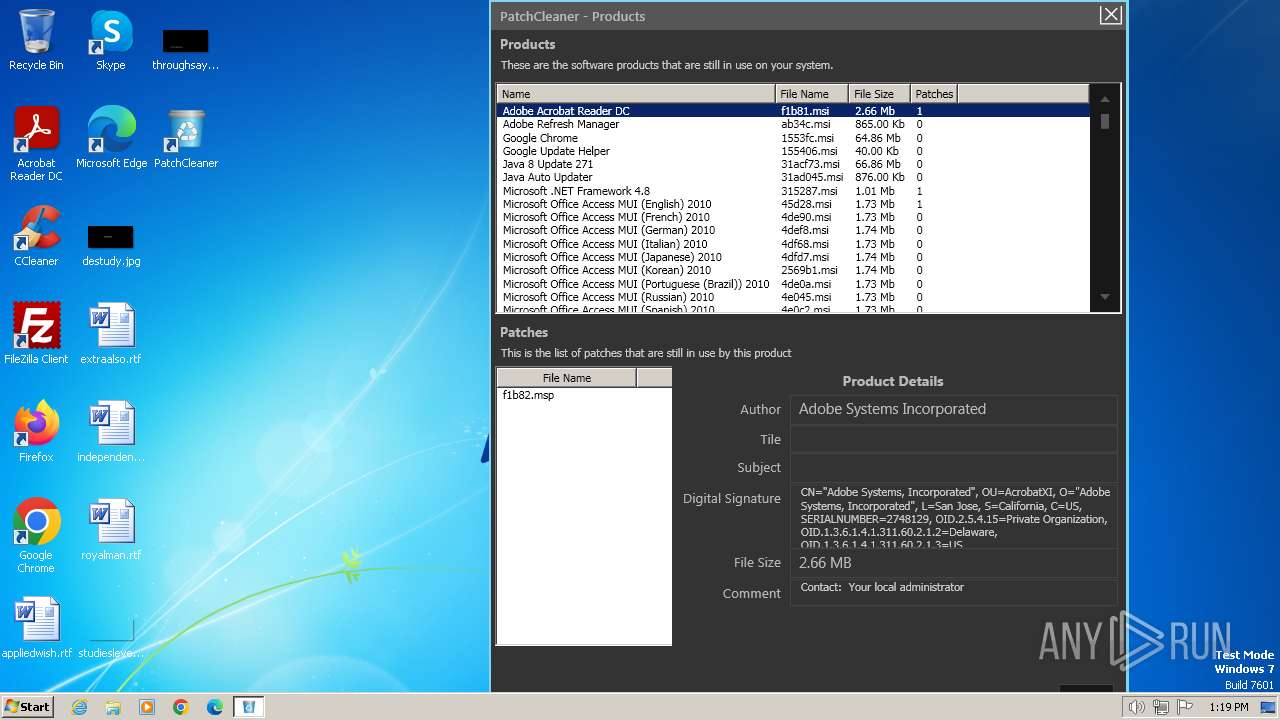Open the Recycle Bin desktop icon

[36, 40]
